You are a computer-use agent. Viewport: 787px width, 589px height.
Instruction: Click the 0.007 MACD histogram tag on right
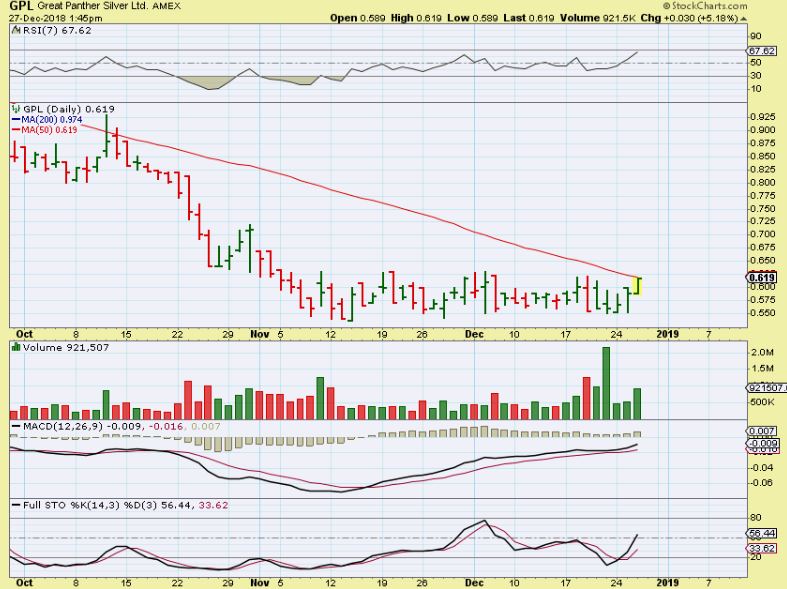click(x=761, y=431)
